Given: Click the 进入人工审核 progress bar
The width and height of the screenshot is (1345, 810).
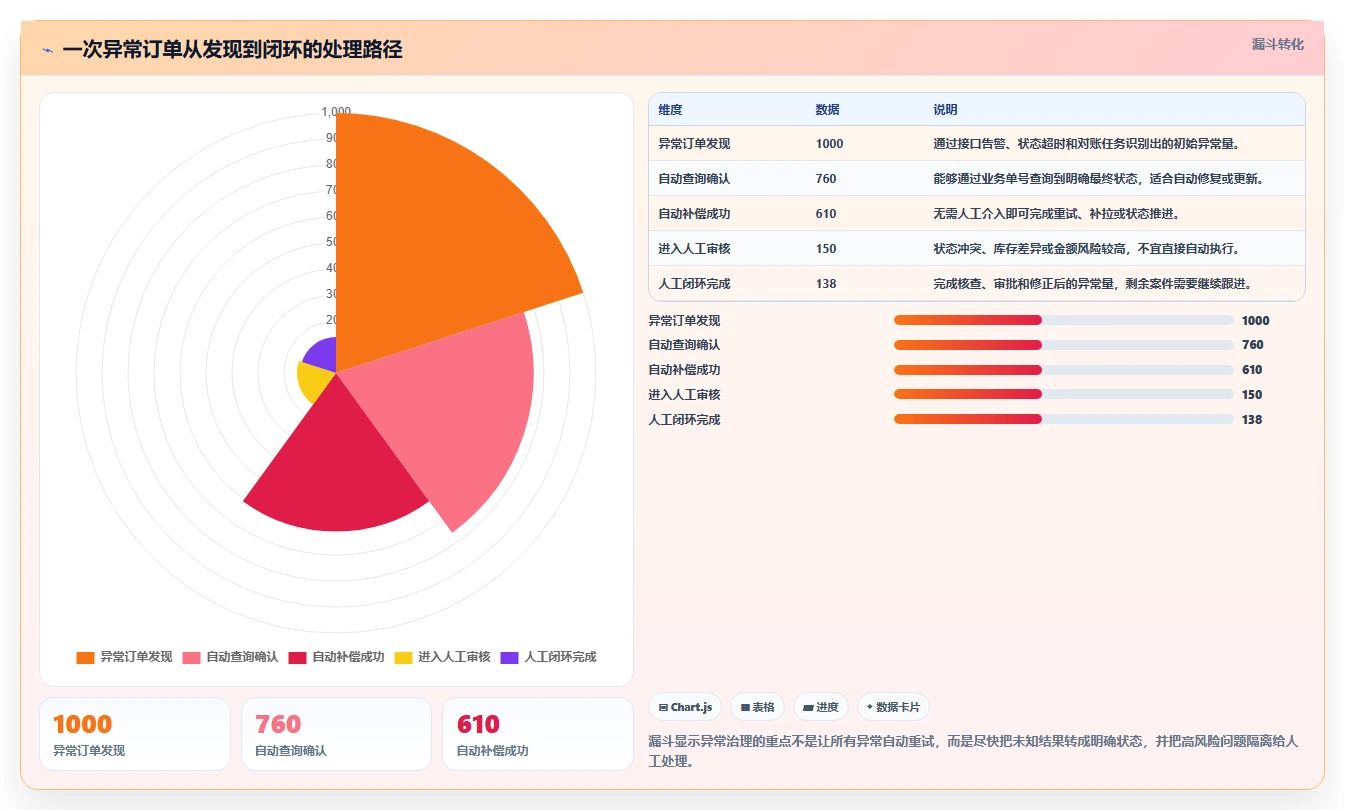Looking at the screenshot, I should [x=1063, y=395].
